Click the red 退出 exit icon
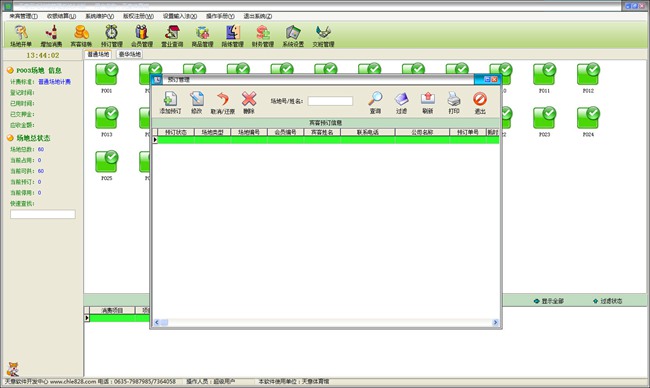 (480, 99)
